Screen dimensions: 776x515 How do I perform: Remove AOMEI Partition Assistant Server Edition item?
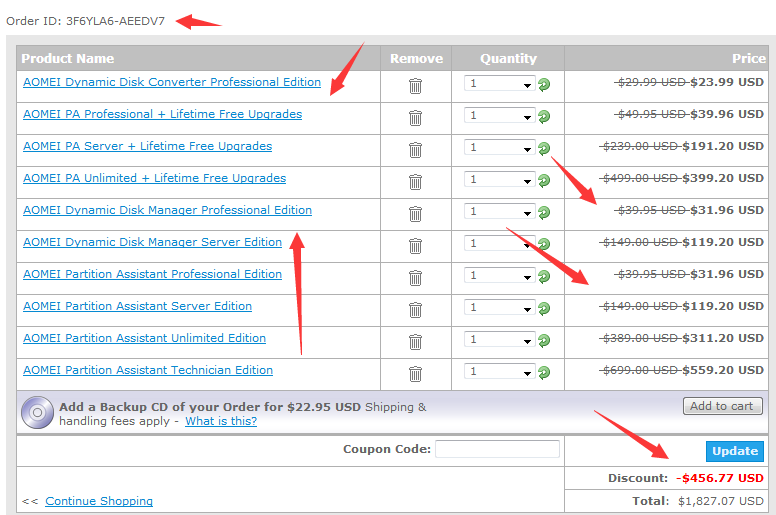[415, 310]
